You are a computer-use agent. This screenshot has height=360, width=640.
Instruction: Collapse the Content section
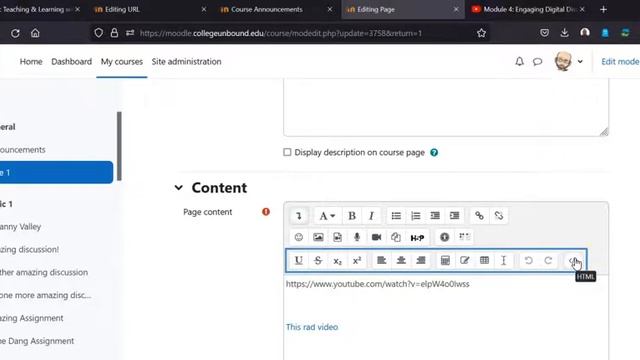click(178, 188)
